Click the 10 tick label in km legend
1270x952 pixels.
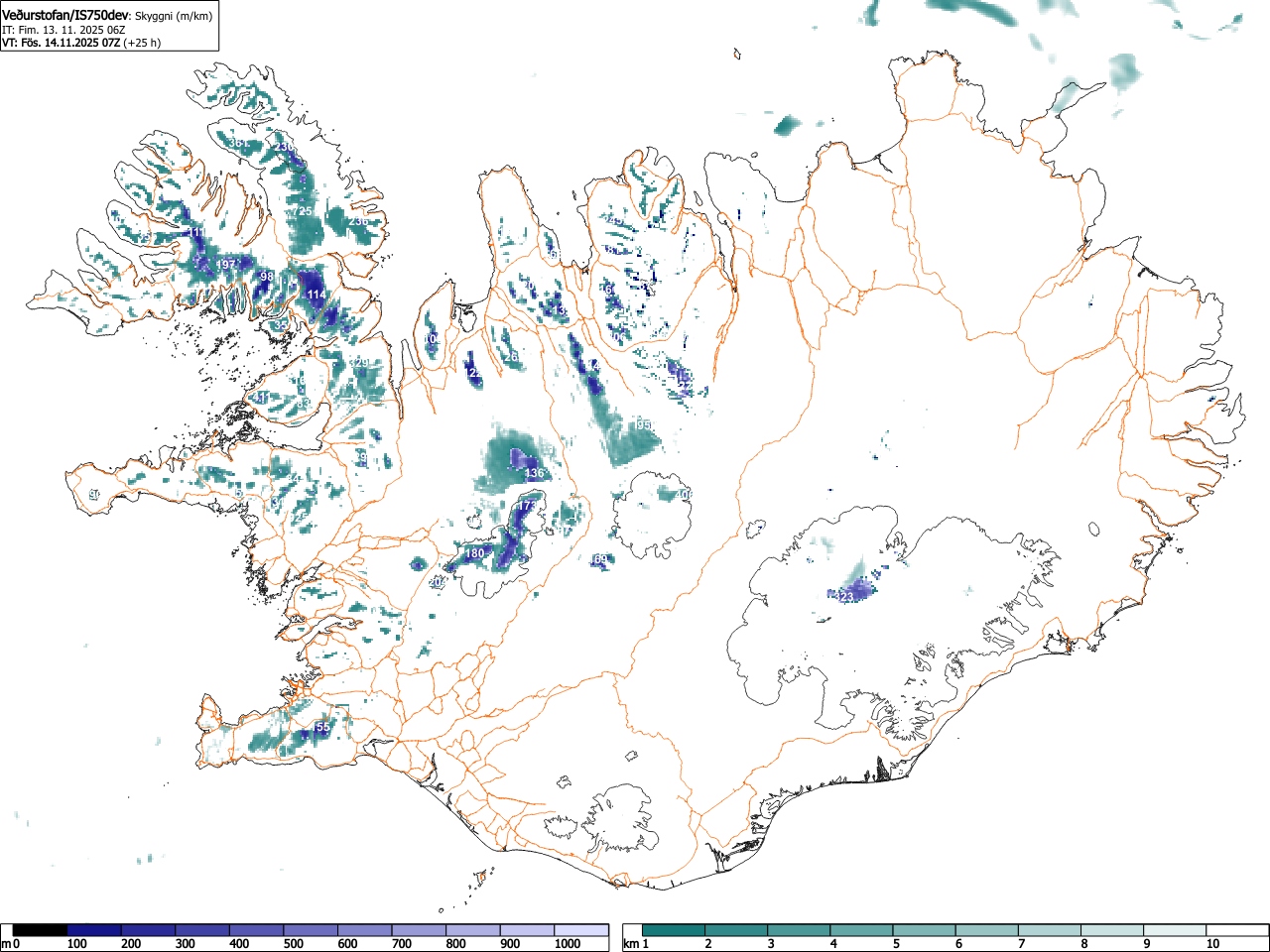1212,944
